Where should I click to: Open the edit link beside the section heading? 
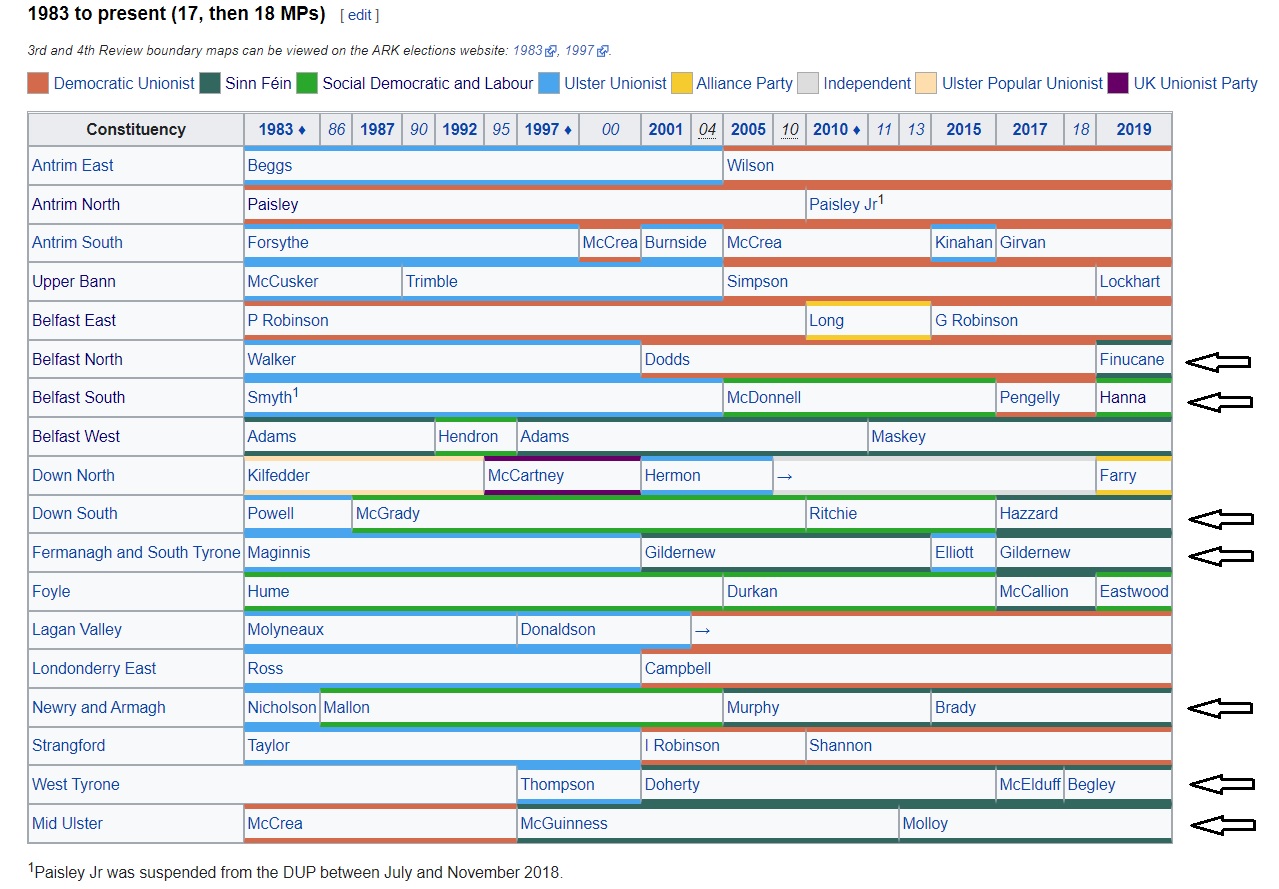[x=359, y=15]
